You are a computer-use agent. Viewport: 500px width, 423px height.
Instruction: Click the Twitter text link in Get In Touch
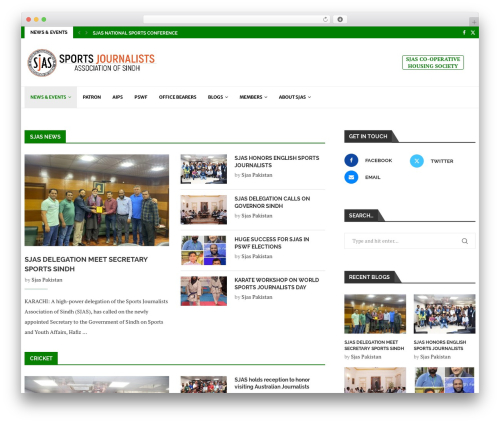coord(442,161)
